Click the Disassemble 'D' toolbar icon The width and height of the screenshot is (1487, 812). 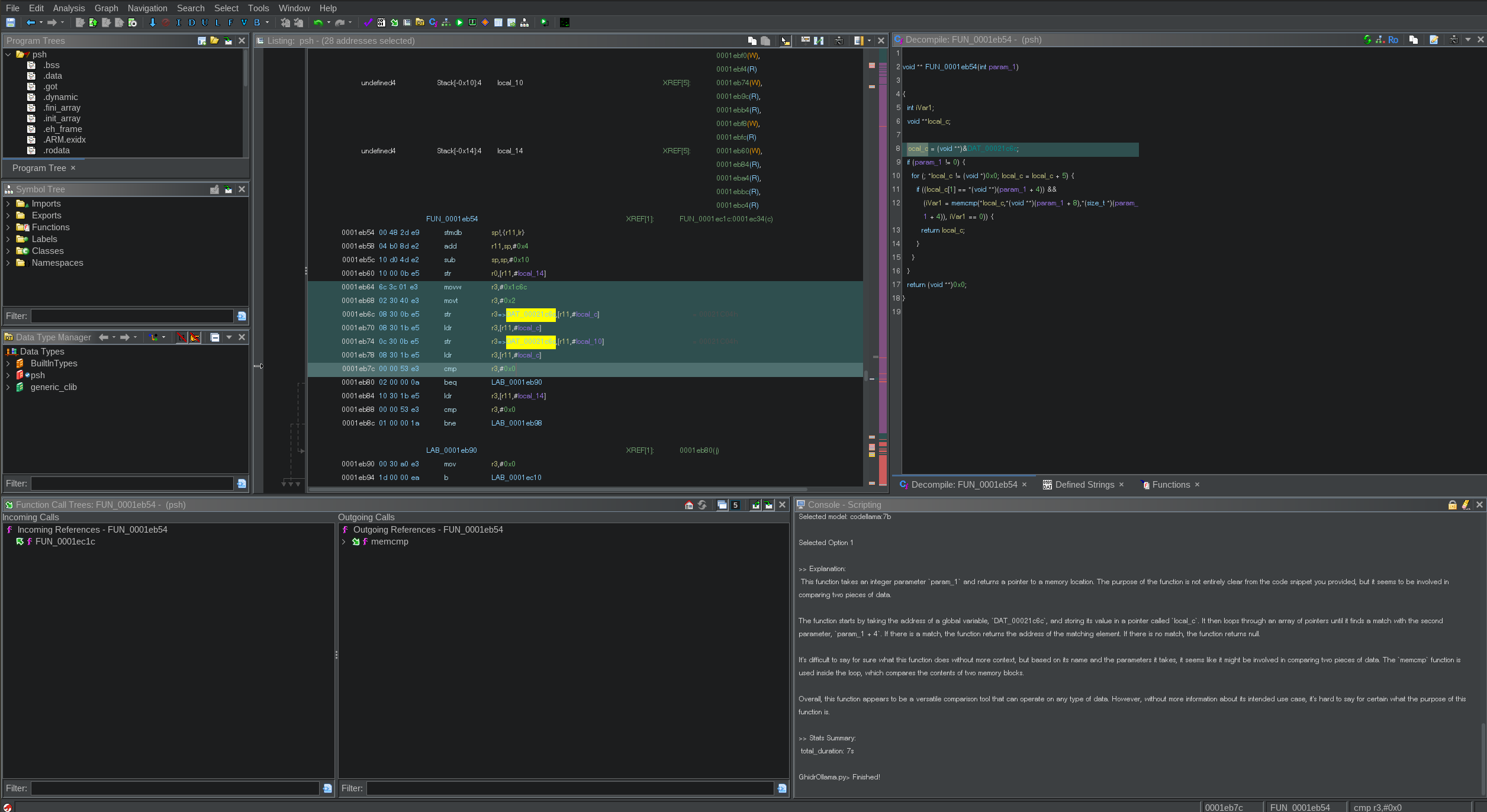pos(191,22)
